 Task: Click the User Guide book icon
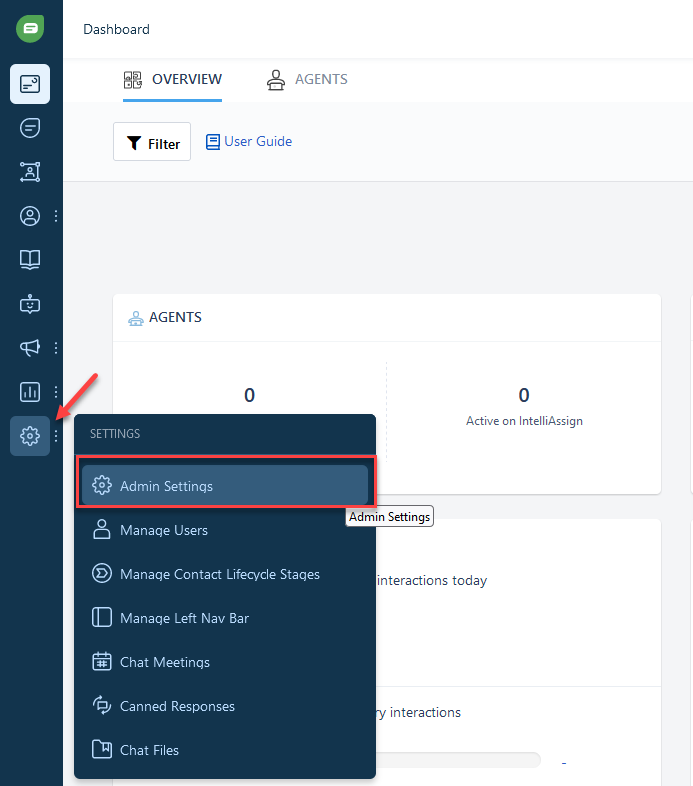tap(213, 142)
